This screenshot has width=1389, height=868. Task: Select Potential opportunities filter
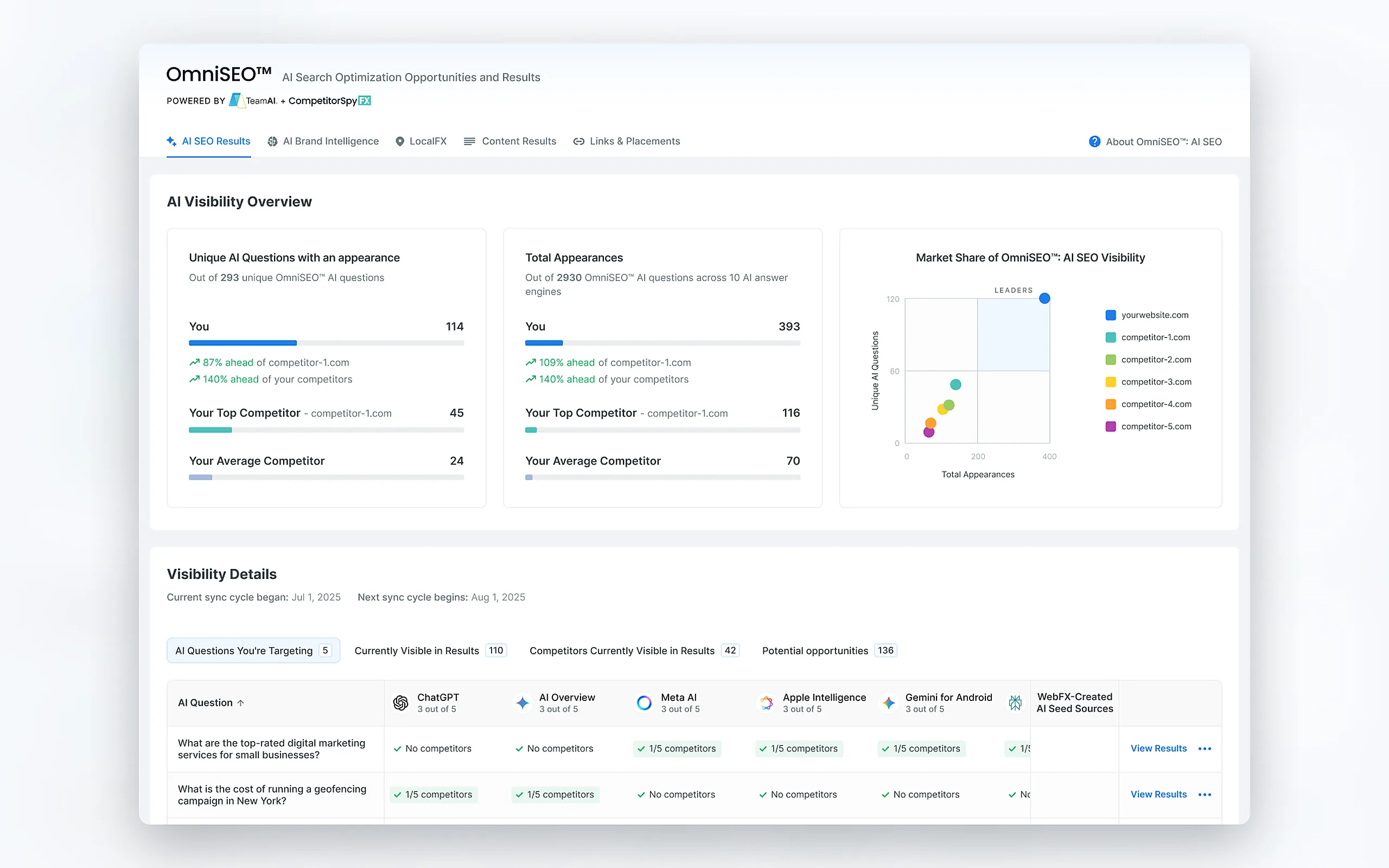point(830,650)
